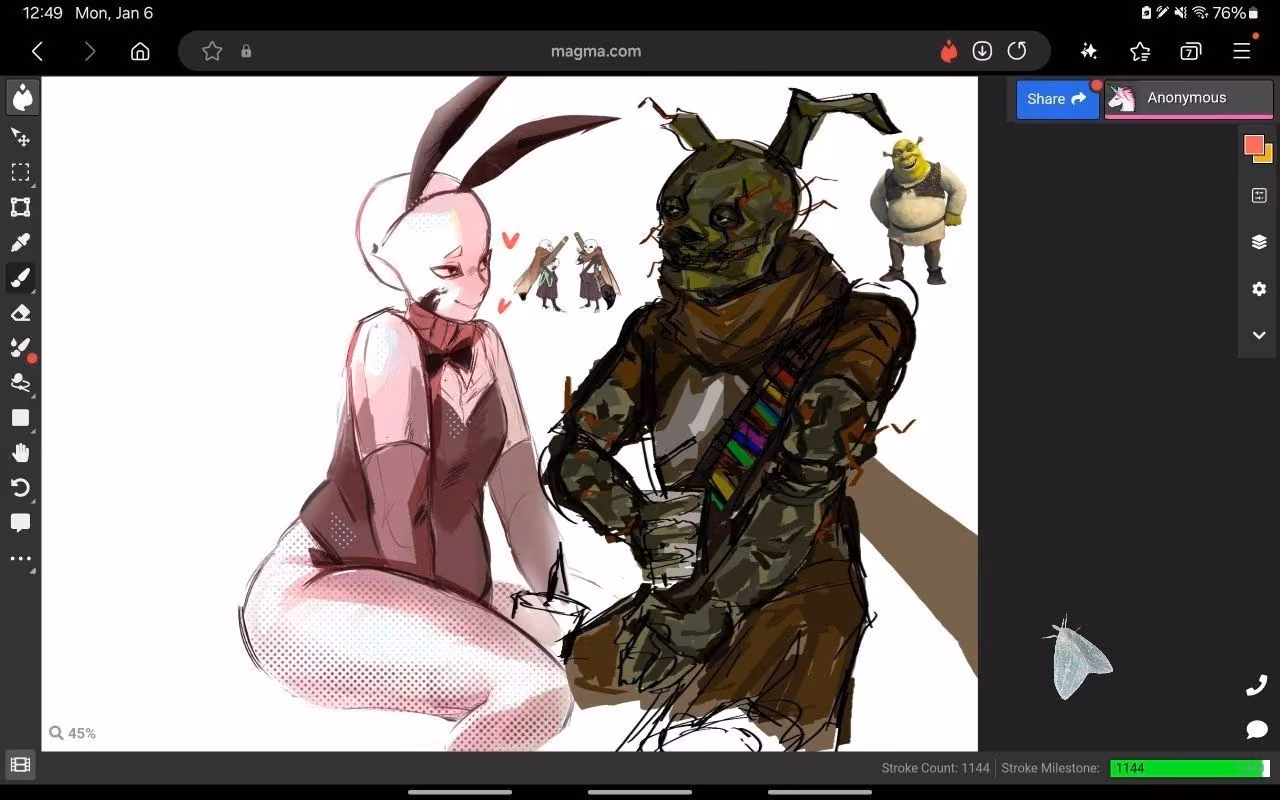1280x800 pixels.
Task: Click the undo rotate arrow icon
Action: point(21,488)
